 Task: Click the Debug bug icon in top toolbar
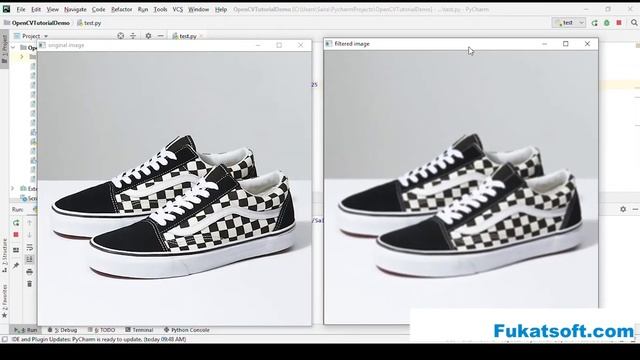point(607,23)
